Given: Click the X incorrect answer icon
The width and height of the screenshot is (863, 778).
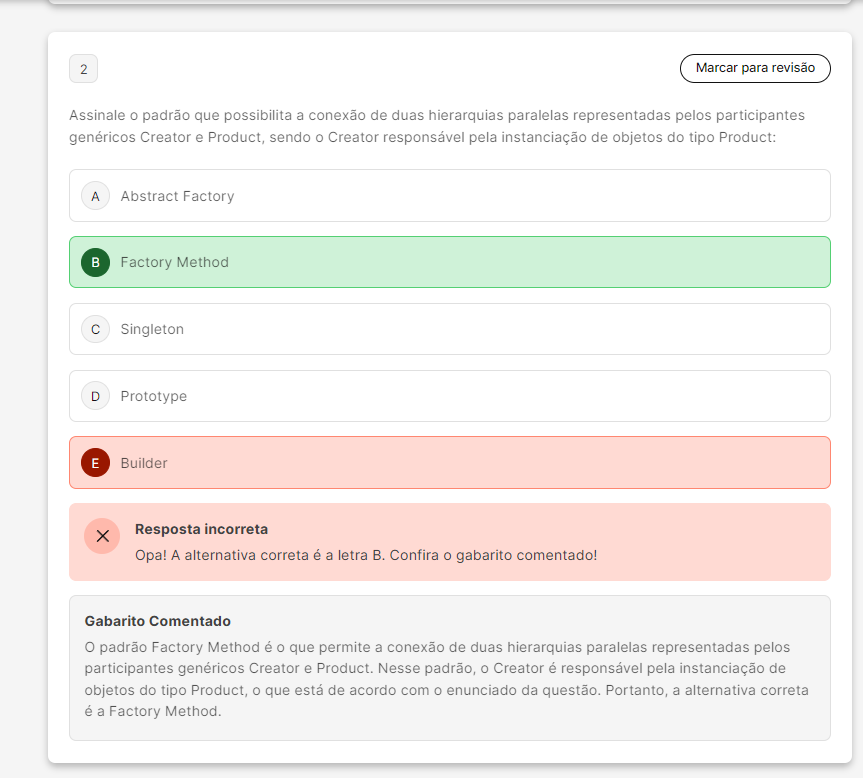Looking at the screenshot, I should (x=102, y=536).
